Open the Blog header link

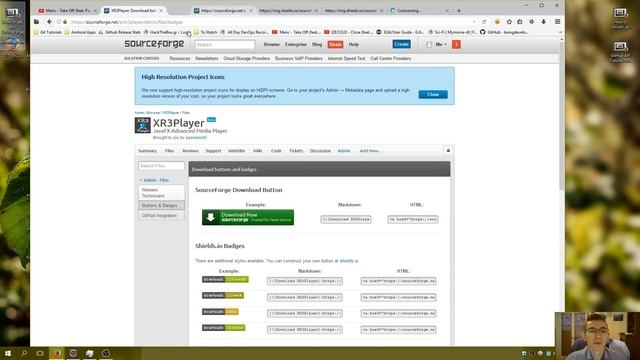(x=317, y=44)
